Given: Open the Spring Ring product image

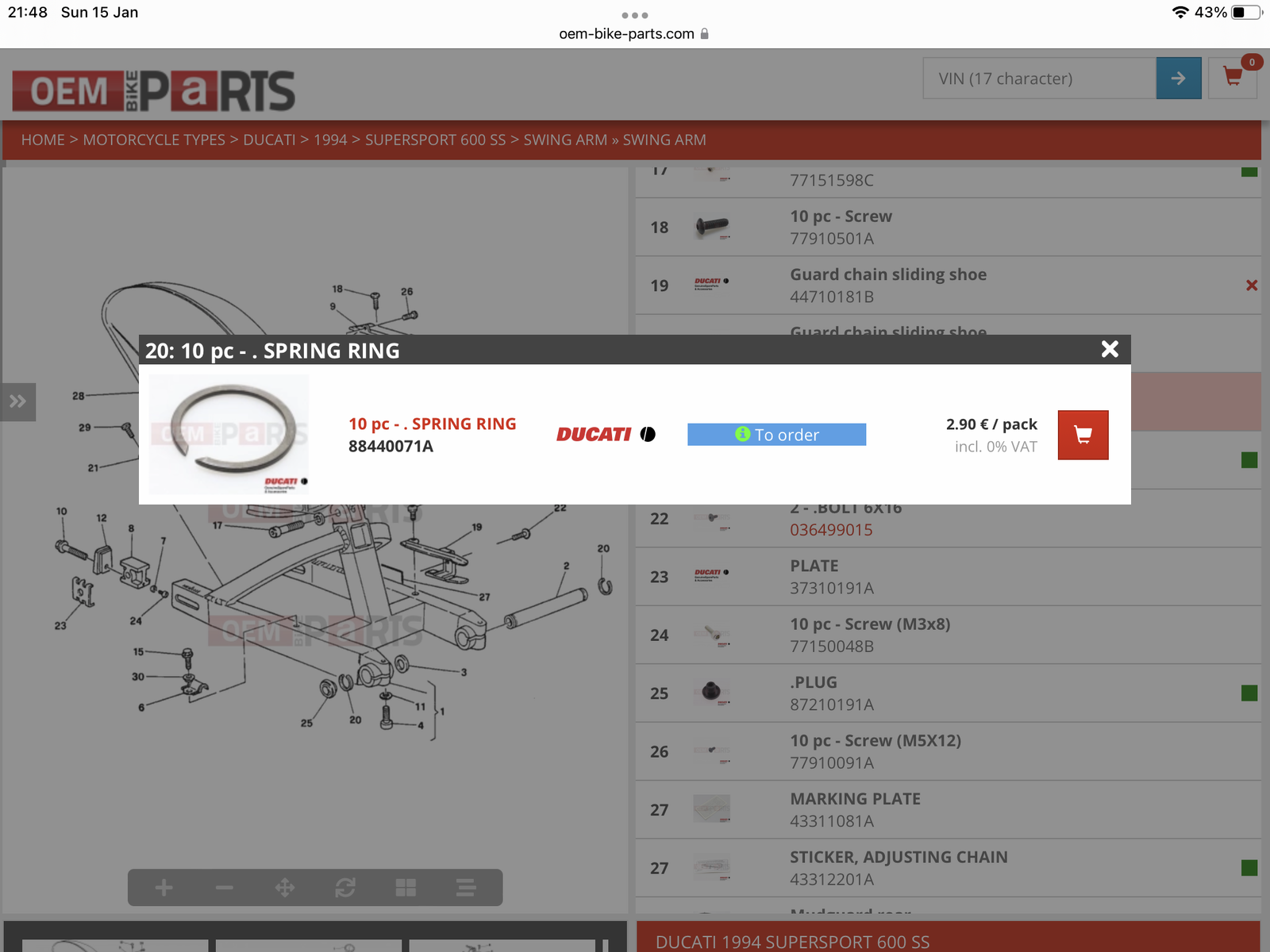Looking at the screenshot, I should (229, 434).
